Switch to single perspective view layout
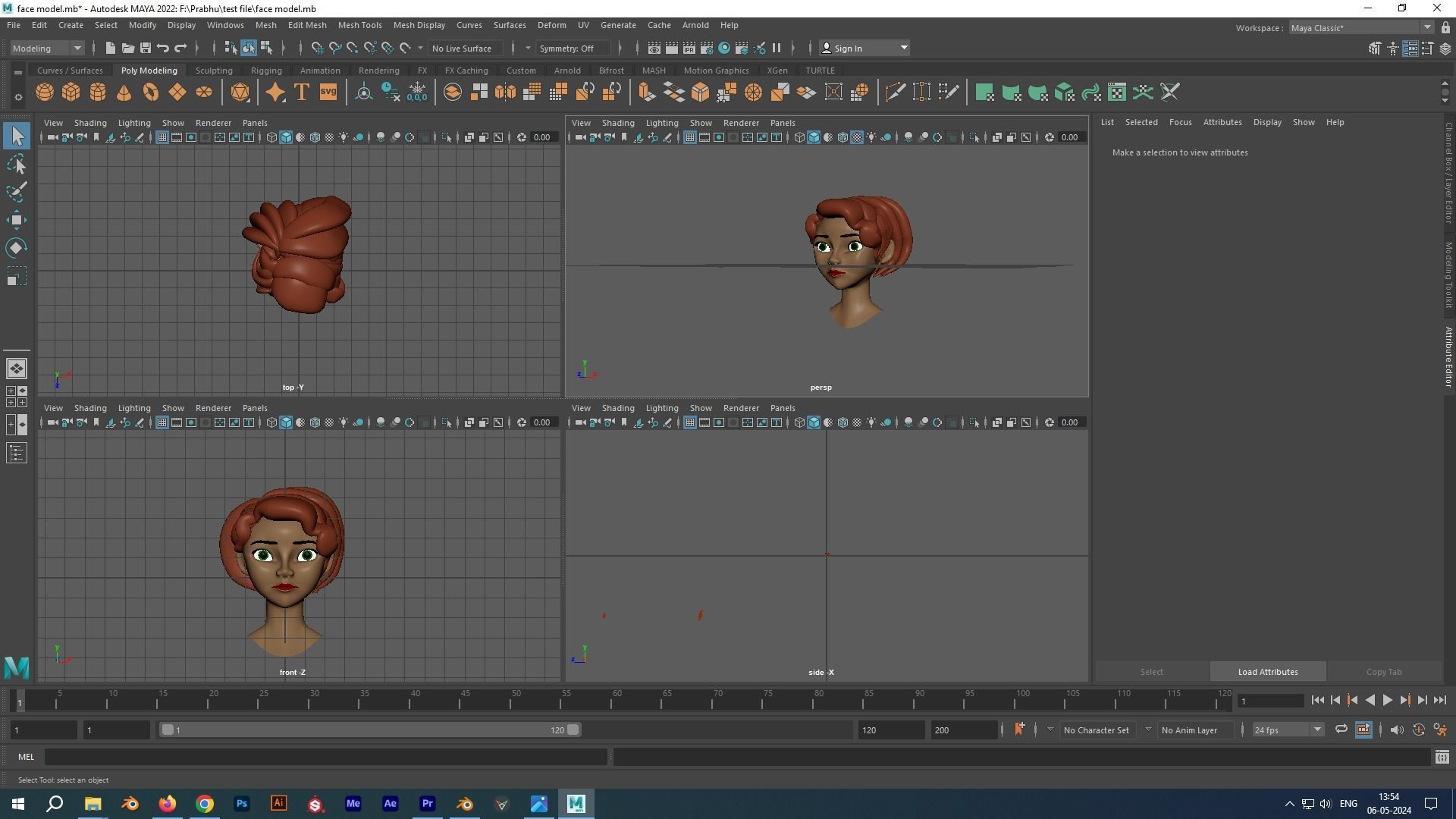 [x=17, y=369]
